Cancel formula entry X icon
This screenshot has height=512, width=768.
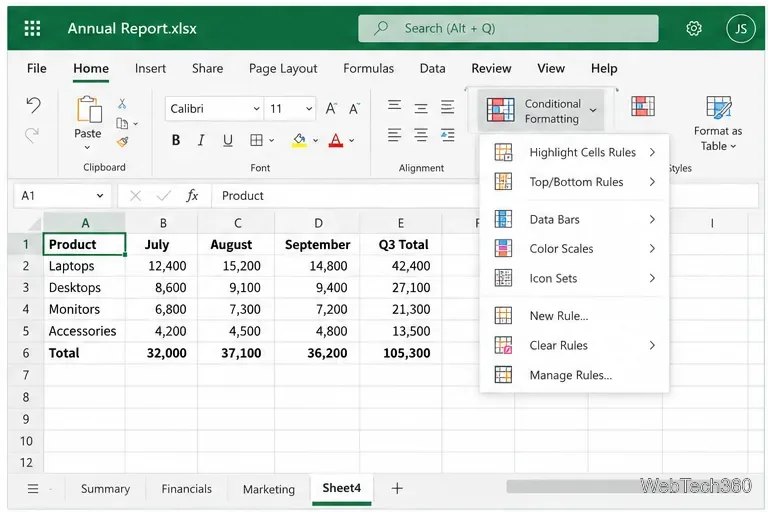(x=136, y=196)
